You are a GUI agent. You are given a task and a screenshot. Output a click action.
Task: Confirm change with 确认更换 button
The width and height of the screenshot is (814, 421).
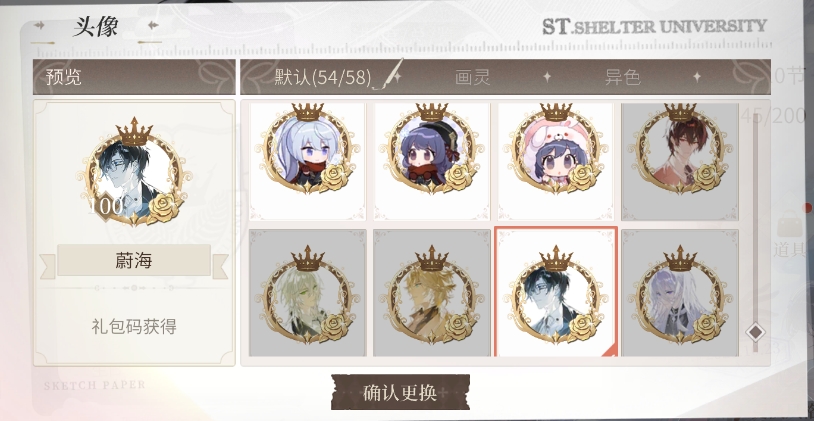400,392
